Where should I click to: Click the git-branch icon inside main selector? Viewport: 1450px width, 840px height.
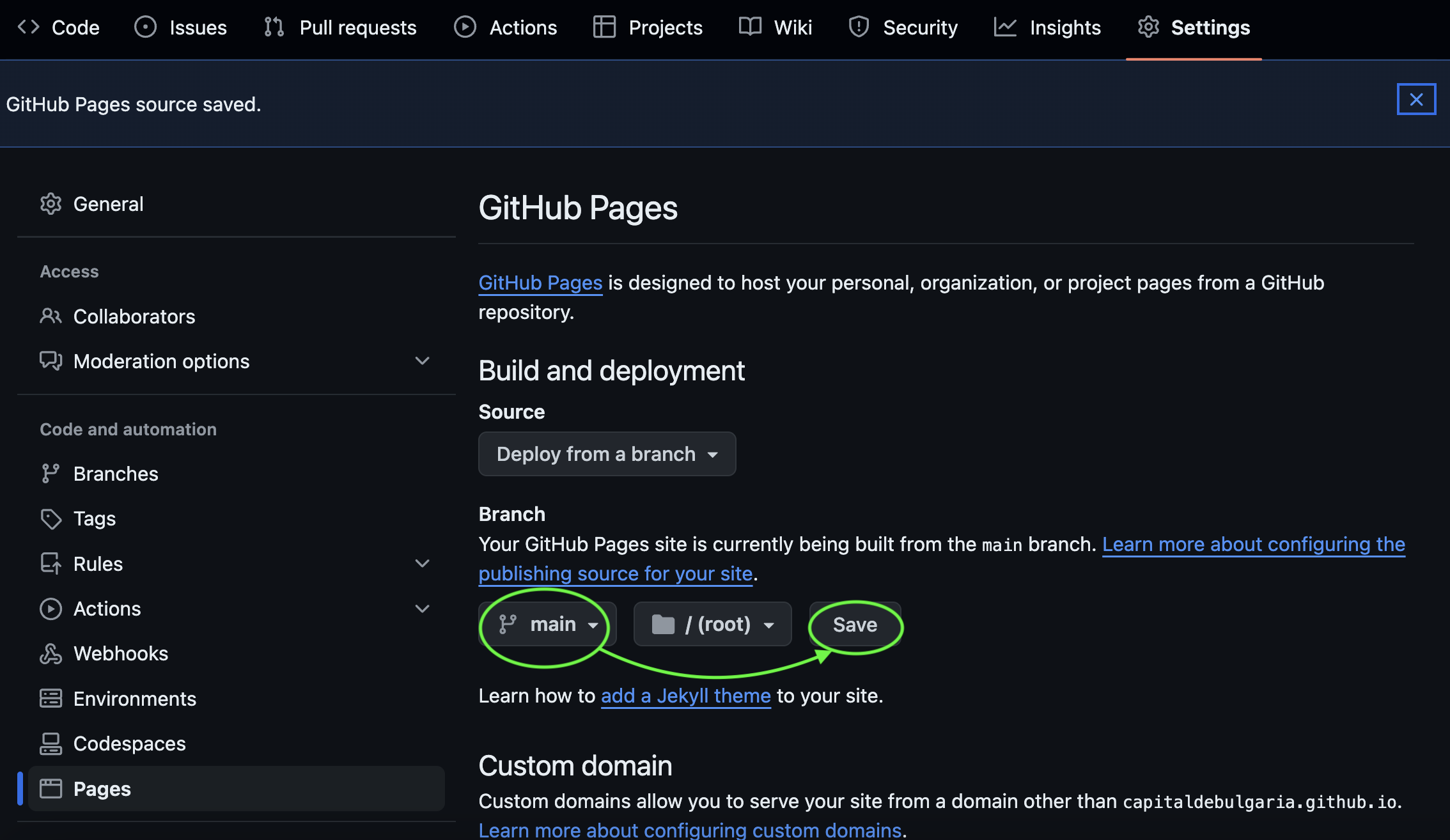tap(508, 624)
